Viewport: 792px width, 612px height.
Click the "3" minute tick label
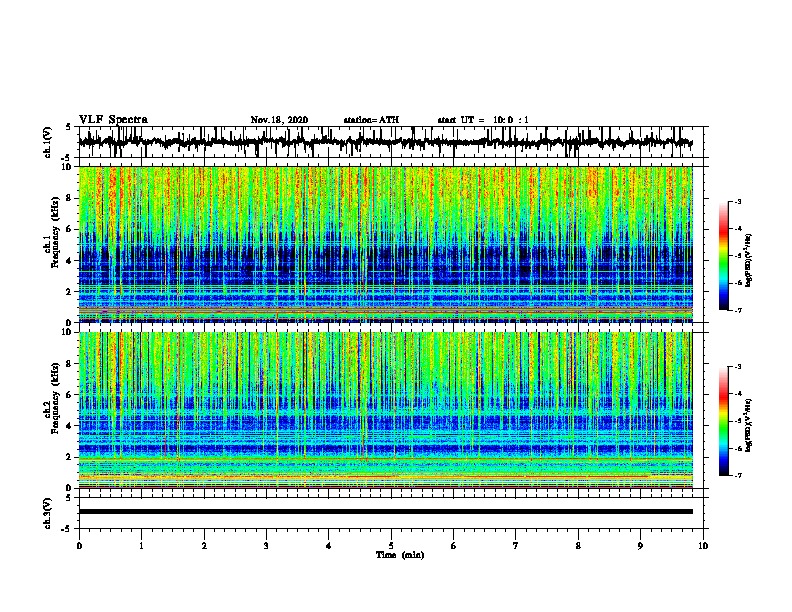266,546
